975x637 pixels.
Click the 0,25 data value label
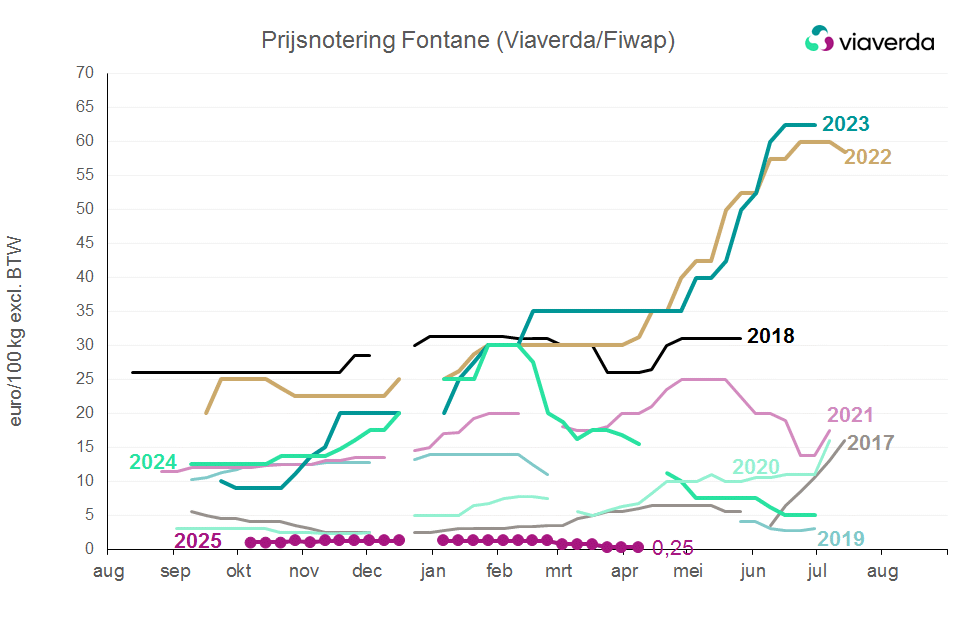(x=672, y=548)
